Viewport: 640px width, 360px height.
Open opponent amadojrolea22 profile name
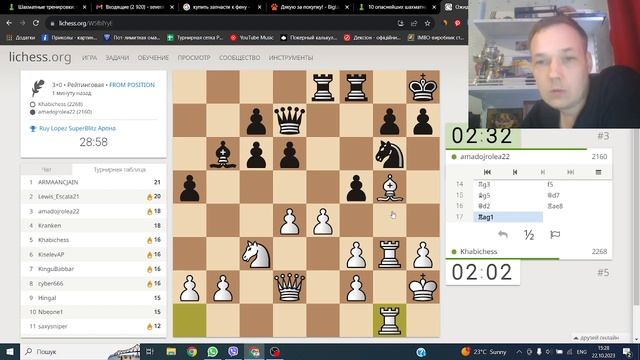pos(485,157)
